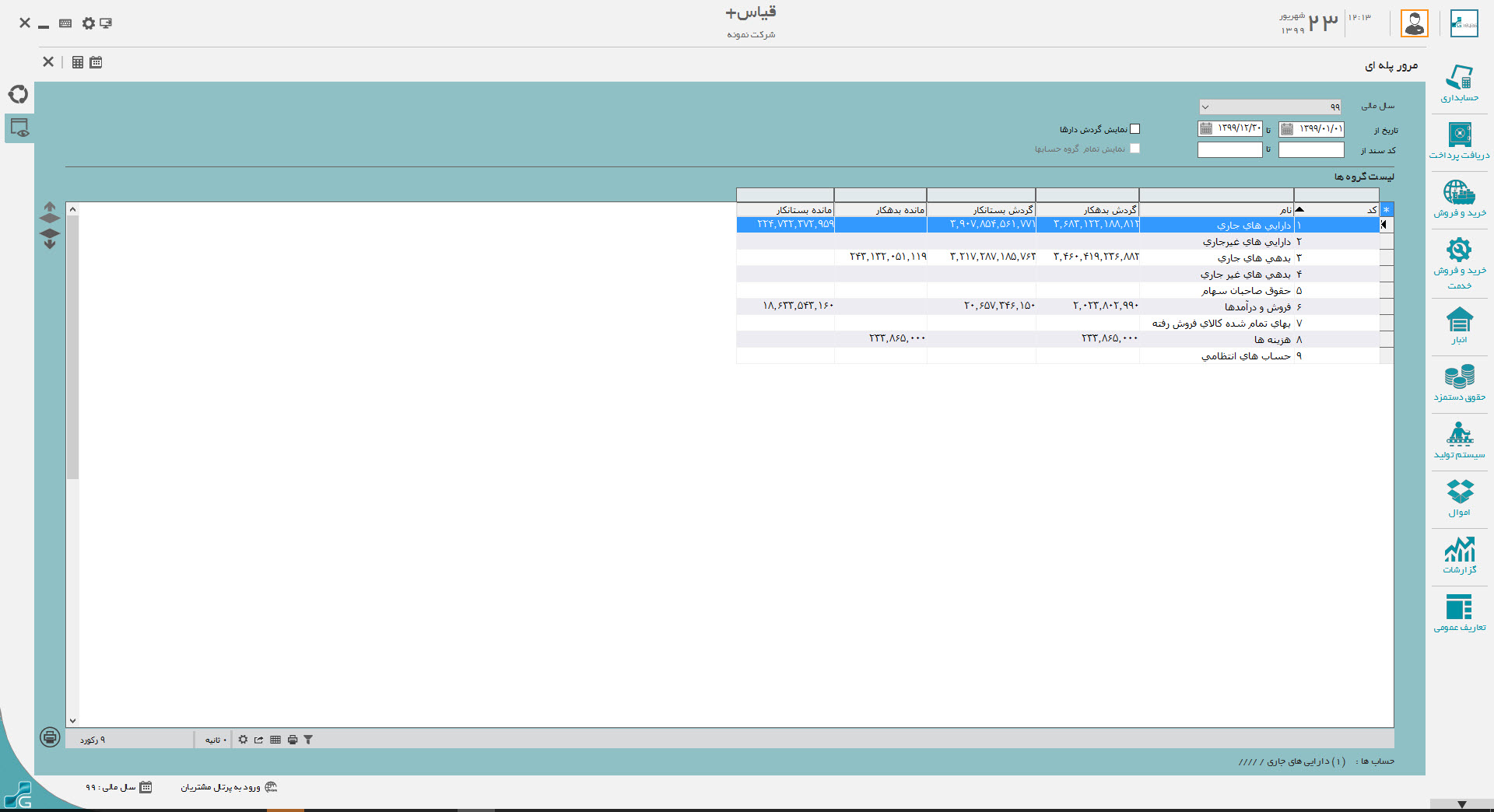
Task: Open the گزارشات (Reports) module
Action: pos(1459,555)
